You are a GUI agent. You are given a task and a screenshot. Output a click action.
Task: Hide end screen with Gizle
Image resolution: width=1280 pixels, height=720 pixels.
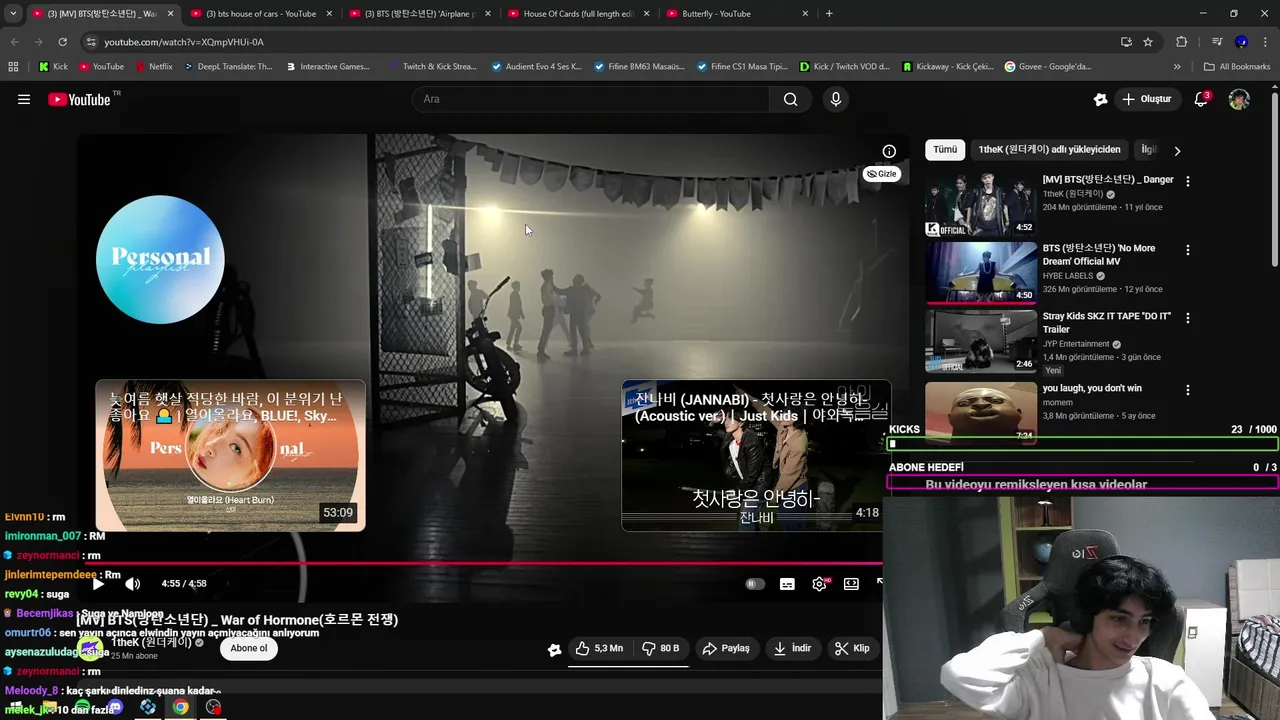(x=882, y=174)
